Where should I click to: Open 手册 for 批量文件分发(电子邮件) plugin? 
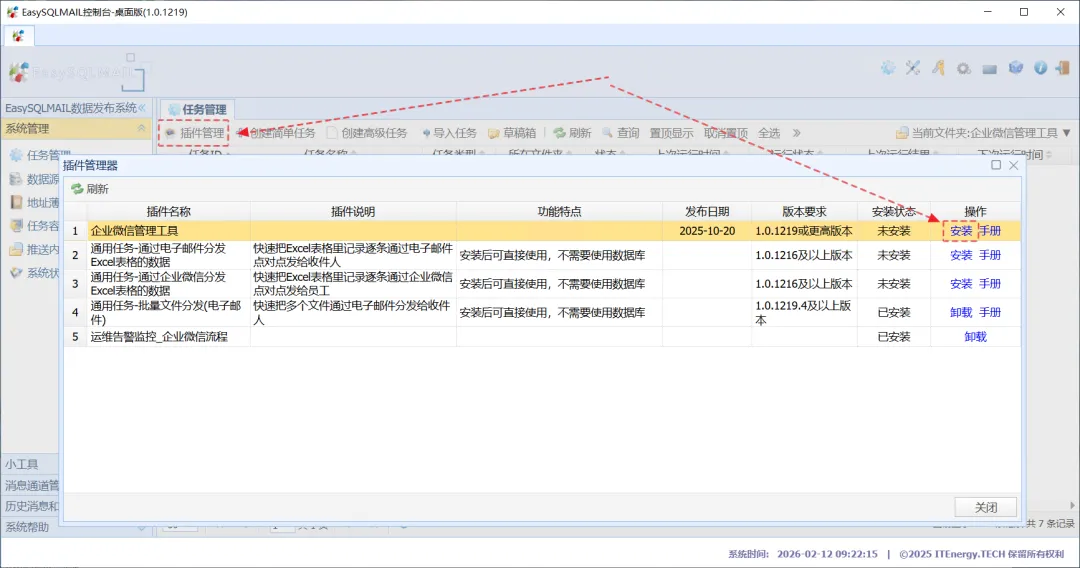tap(990, 313)
